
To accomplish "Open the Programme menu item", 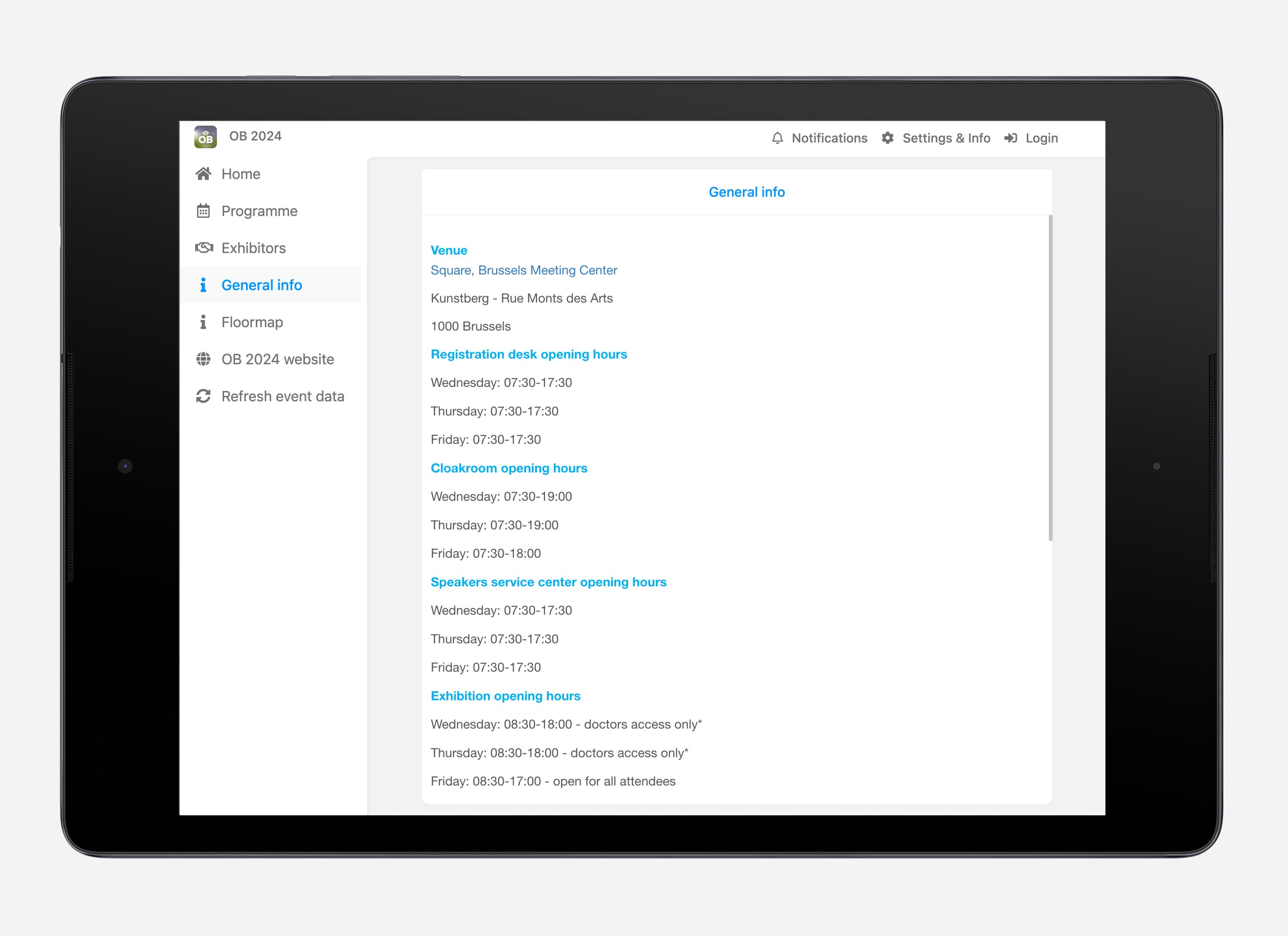I will pos(259,211).
